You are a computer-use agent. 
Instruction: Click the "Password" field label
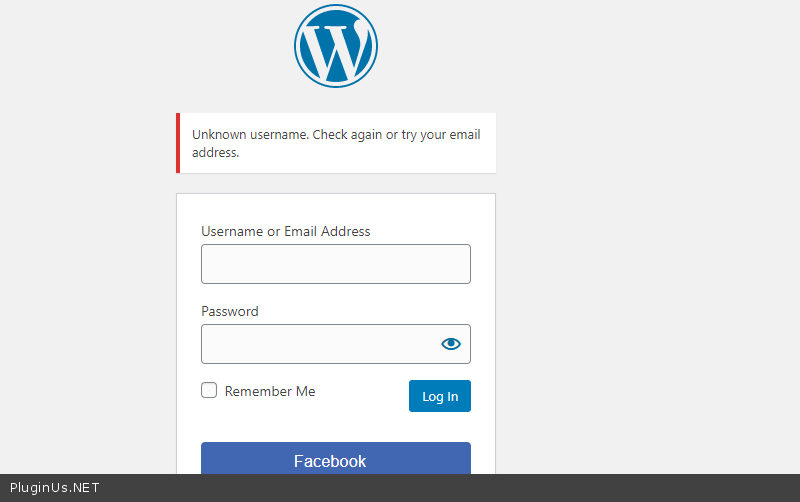pyautogui.click(x=230, y=311)
